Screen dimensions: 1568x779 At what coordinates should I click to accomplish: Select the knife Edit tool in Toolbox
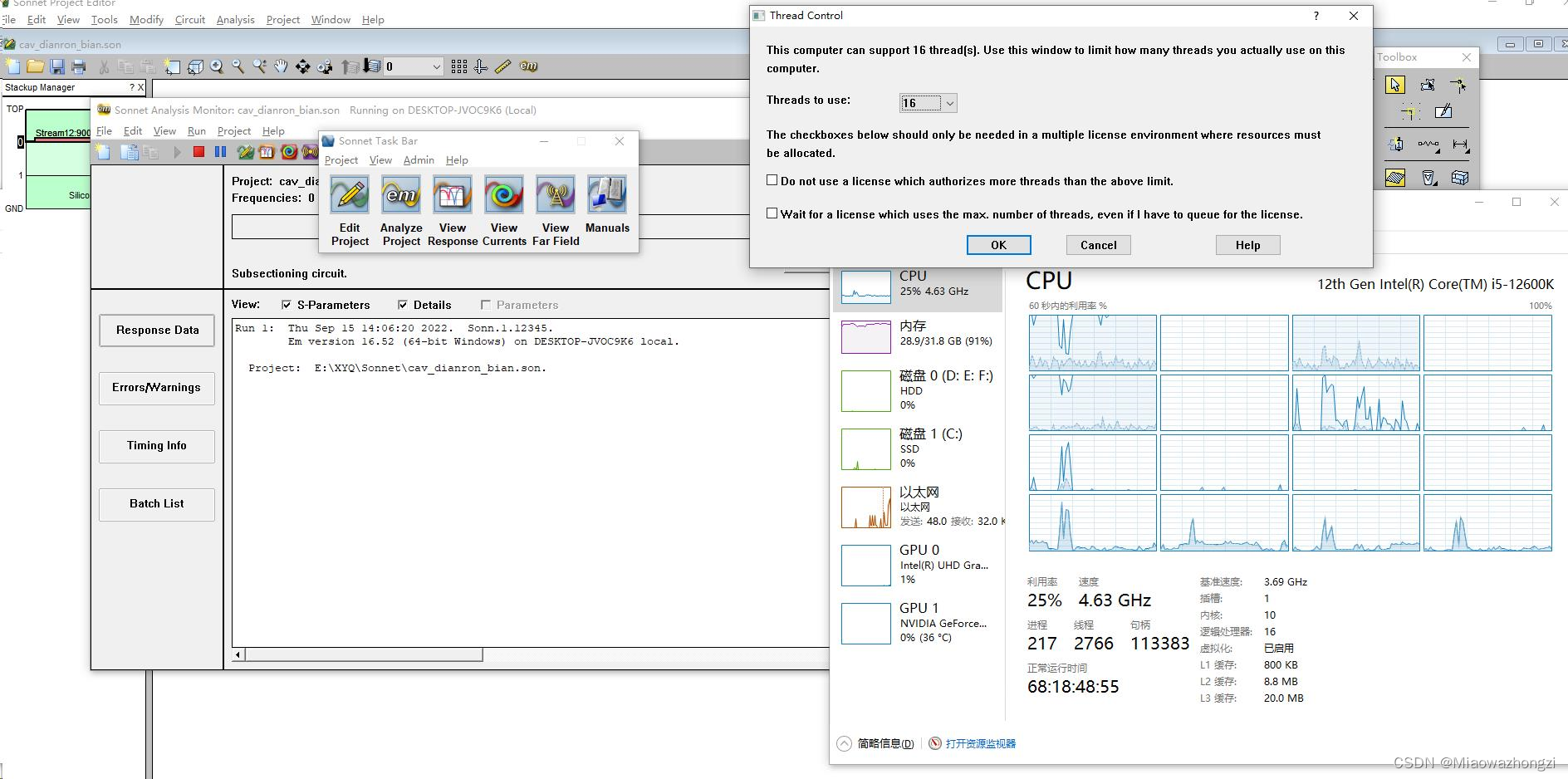[1443, 111]
